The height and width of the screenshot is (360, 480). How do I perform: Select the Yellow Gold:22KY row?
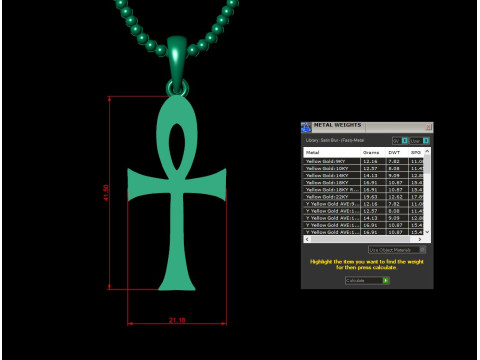(x=363, y=197)
